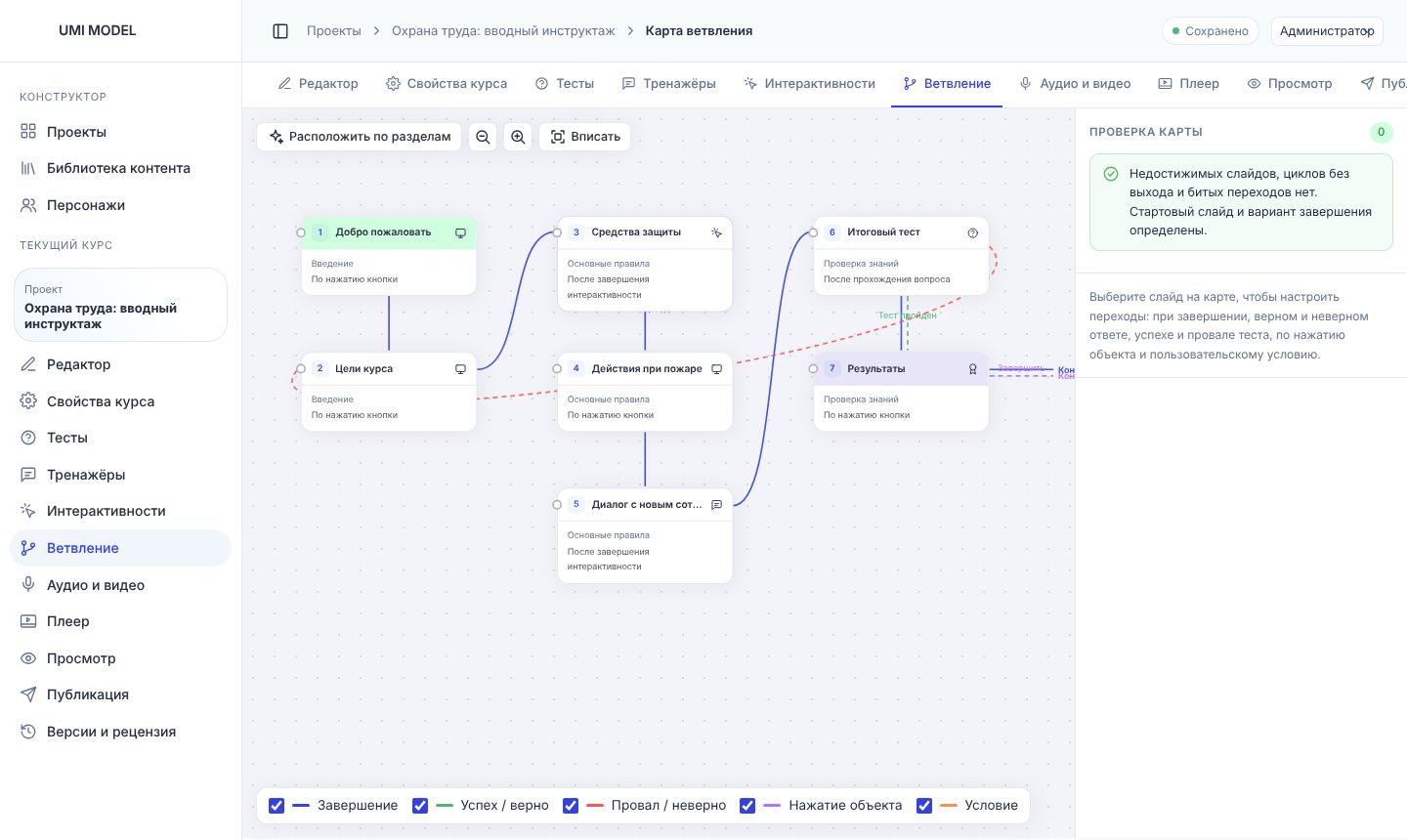Click the Сохранено status badge
The height and width of the screenshot is (840, 1407).
point(1211,31)
